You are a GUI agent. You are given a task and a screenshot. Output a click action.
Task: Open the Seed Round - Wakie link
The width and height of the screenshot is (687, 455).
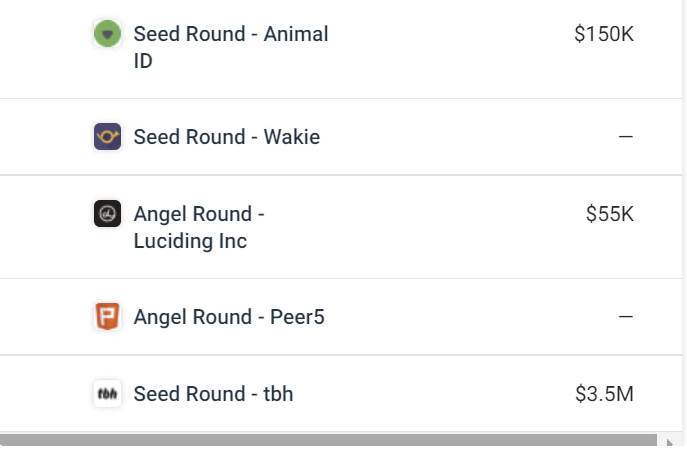coord(227,137)
